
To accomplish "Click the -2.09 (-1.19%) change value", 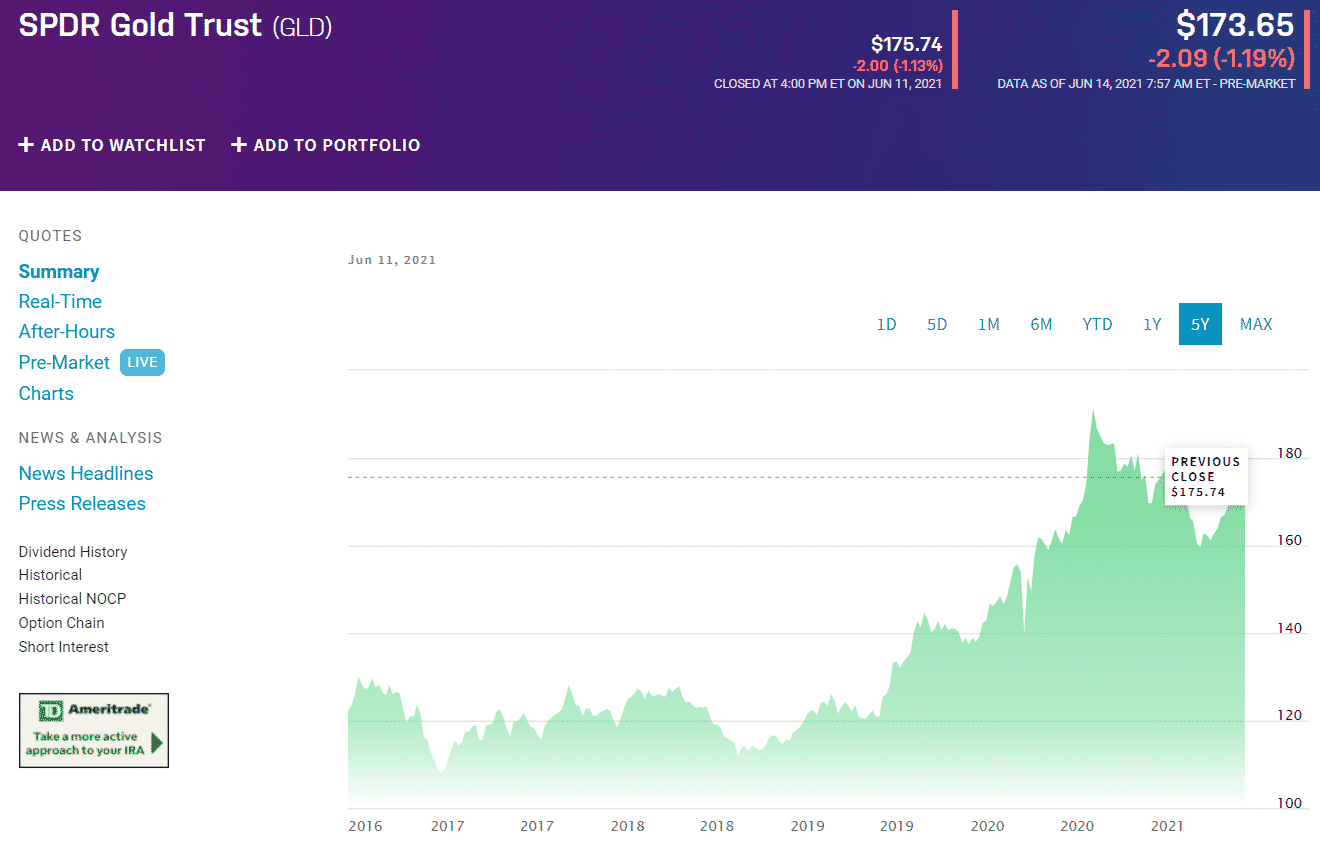I will click(1222, 58).
